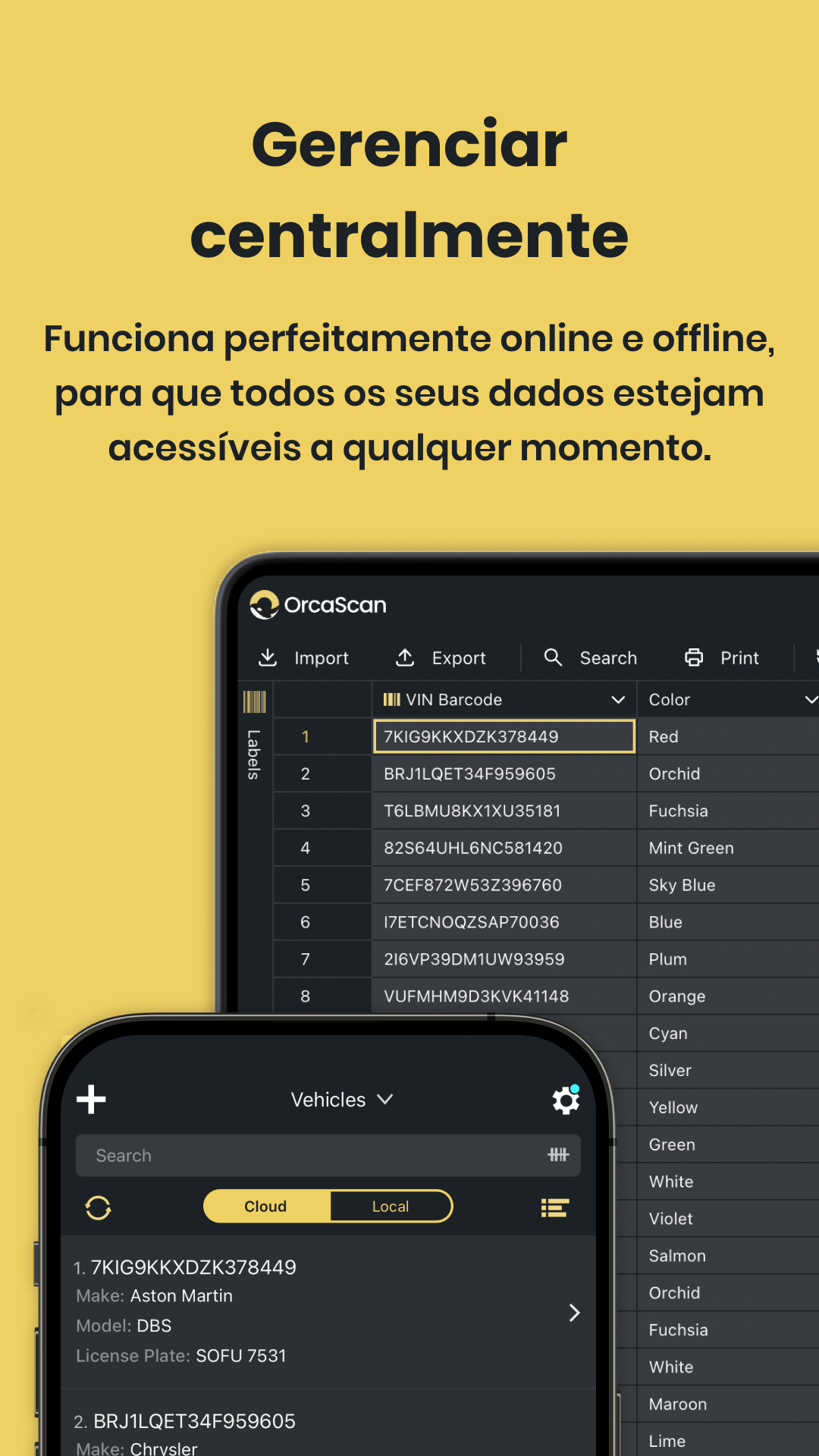Click the Orange color cell
Screen dimensions: 819x1456
point(728,996)
